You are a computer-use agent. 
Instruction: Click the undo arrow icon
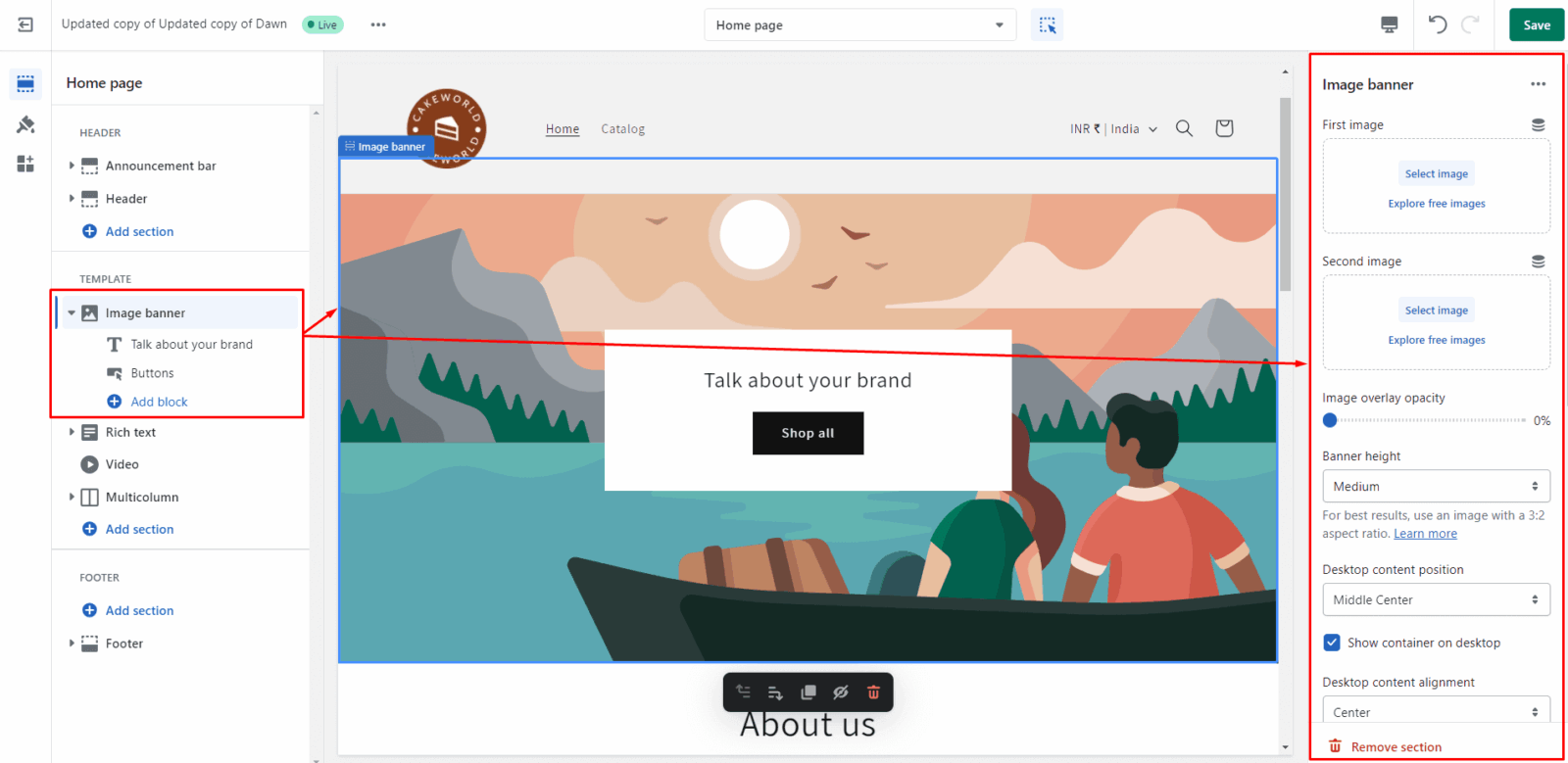click(1437, 25)
